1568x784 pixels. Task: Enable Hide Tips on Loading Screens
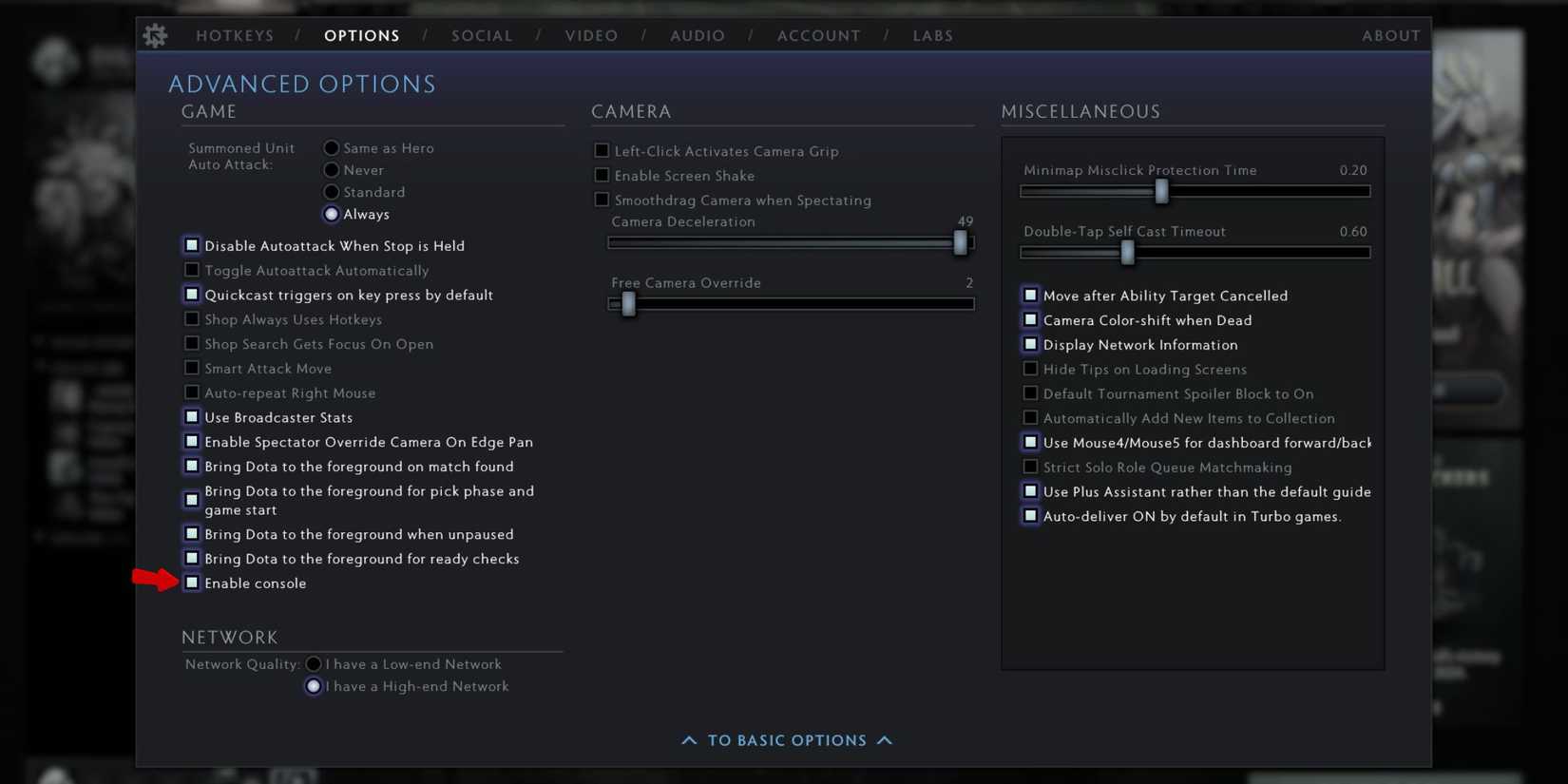click(1030, 369)
